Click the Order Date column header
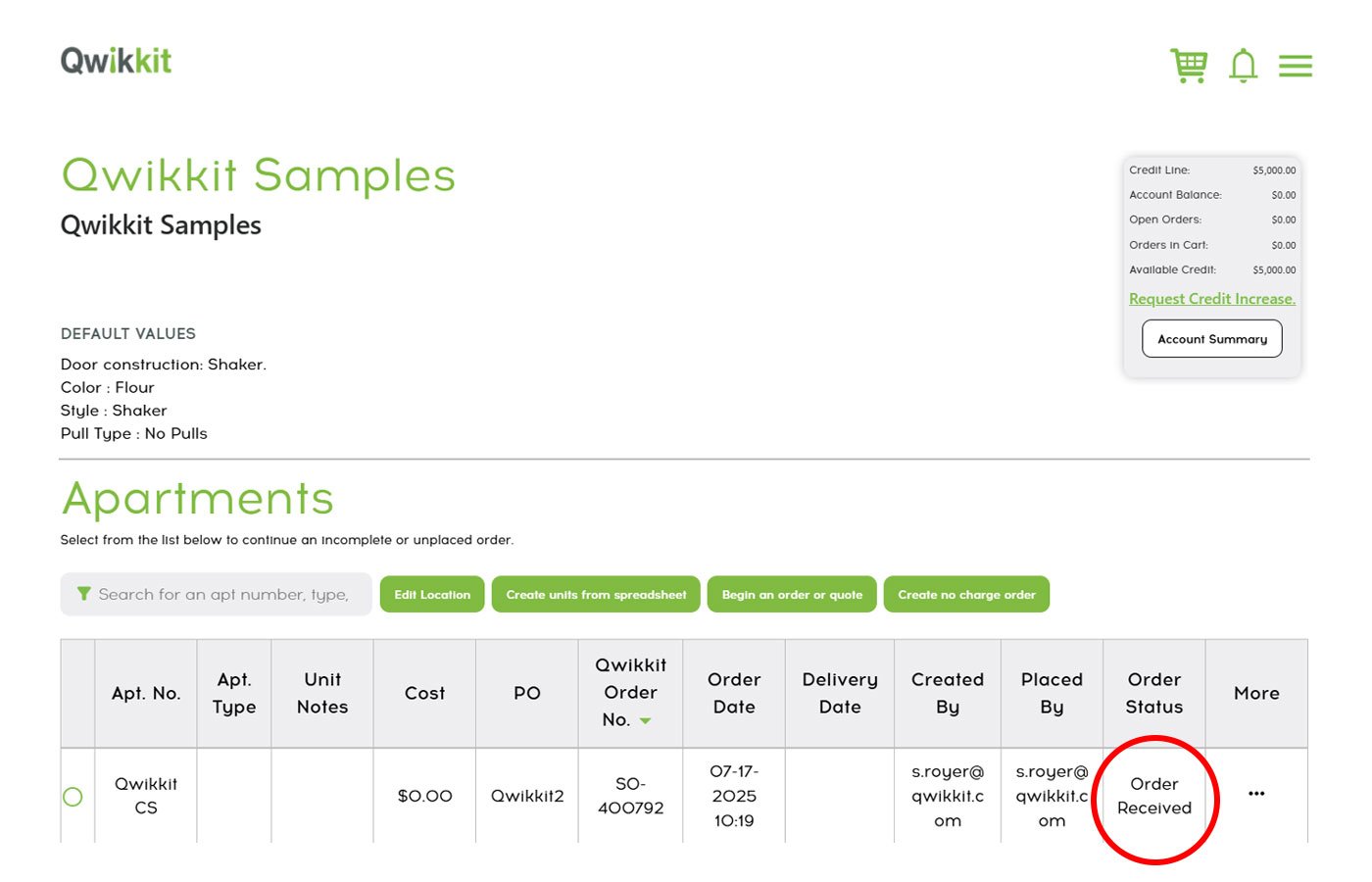The height and width of the screenshot is (882, 1372). coord(734,693)
